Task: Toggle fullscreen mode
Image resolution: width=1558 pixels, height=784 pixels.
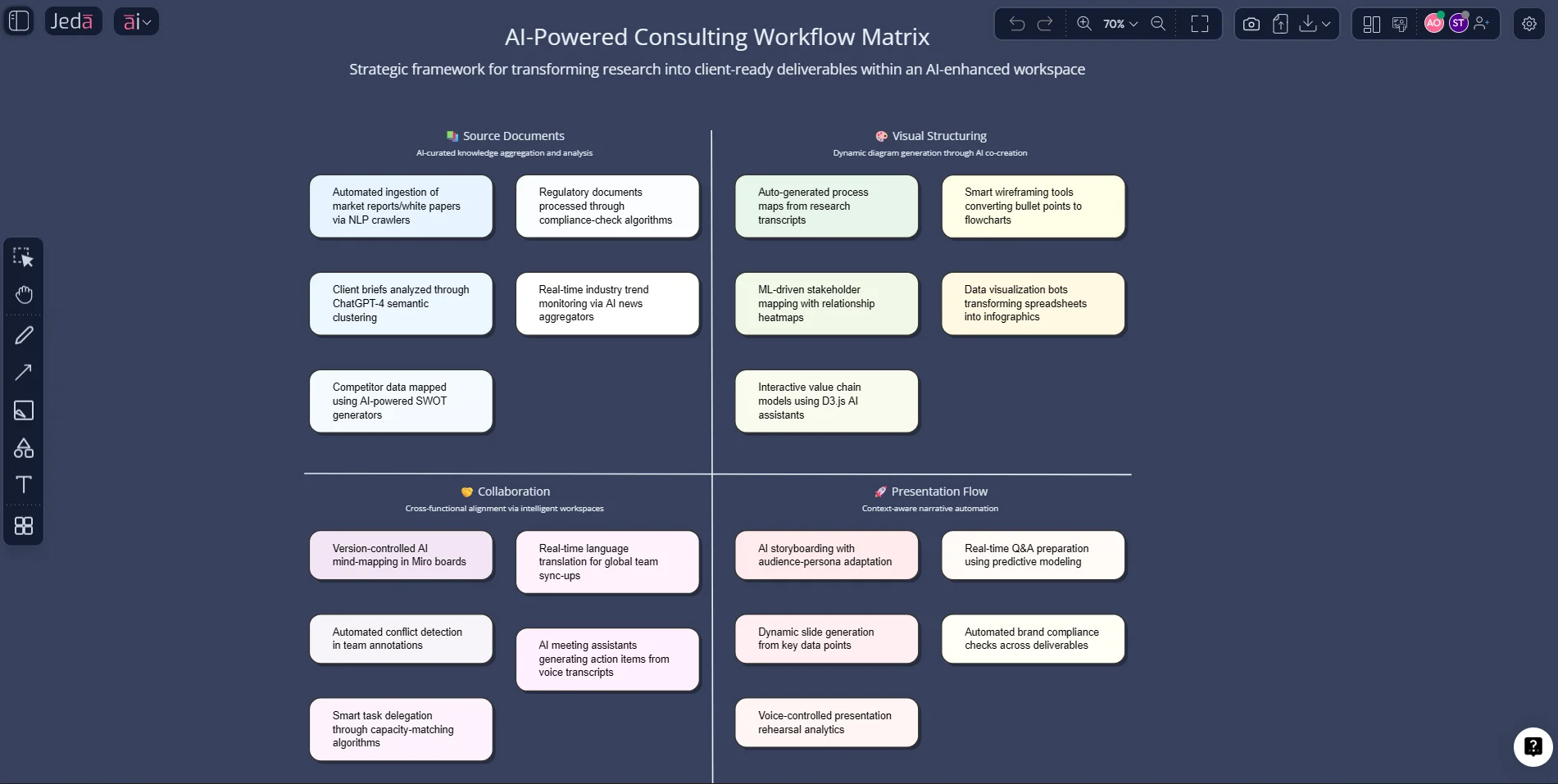Action: click(x=1199, y=24)
